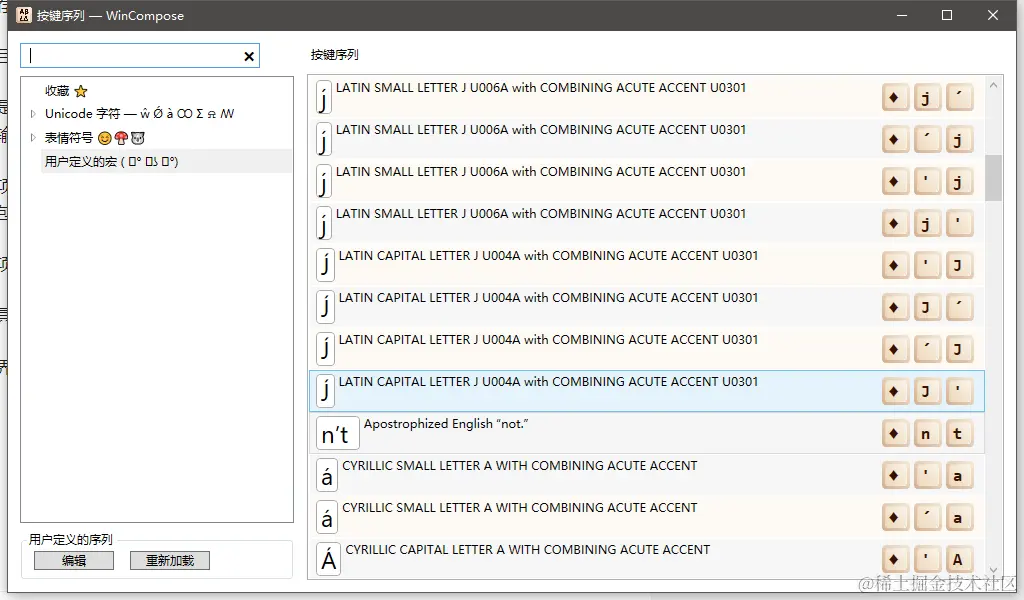Minimize the WinCompose window
The height and width of the screenshot is (600, 1024).
coord(902,15)
